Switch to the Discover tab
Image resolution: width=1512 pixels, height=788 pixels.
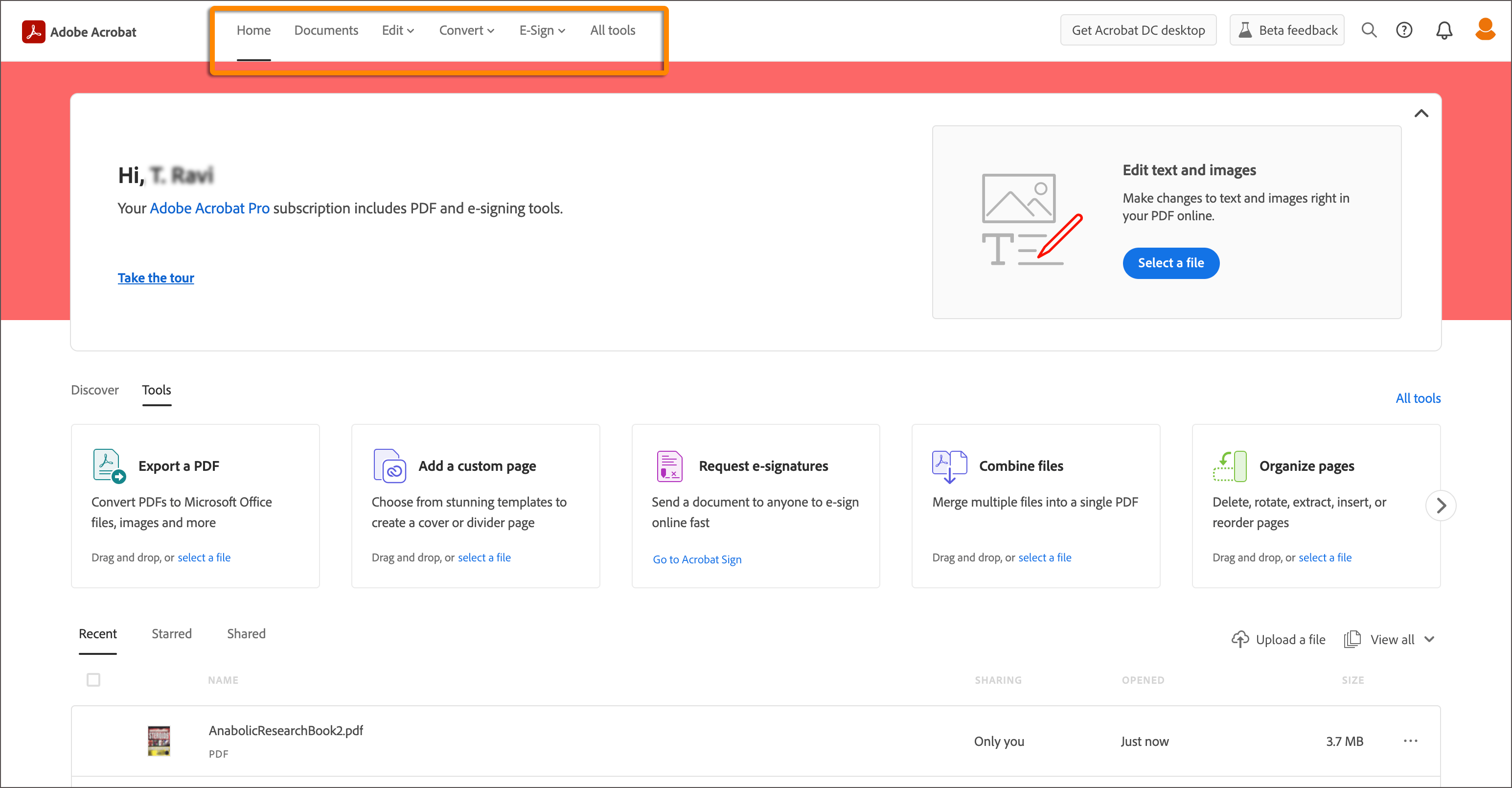point(97,390)
